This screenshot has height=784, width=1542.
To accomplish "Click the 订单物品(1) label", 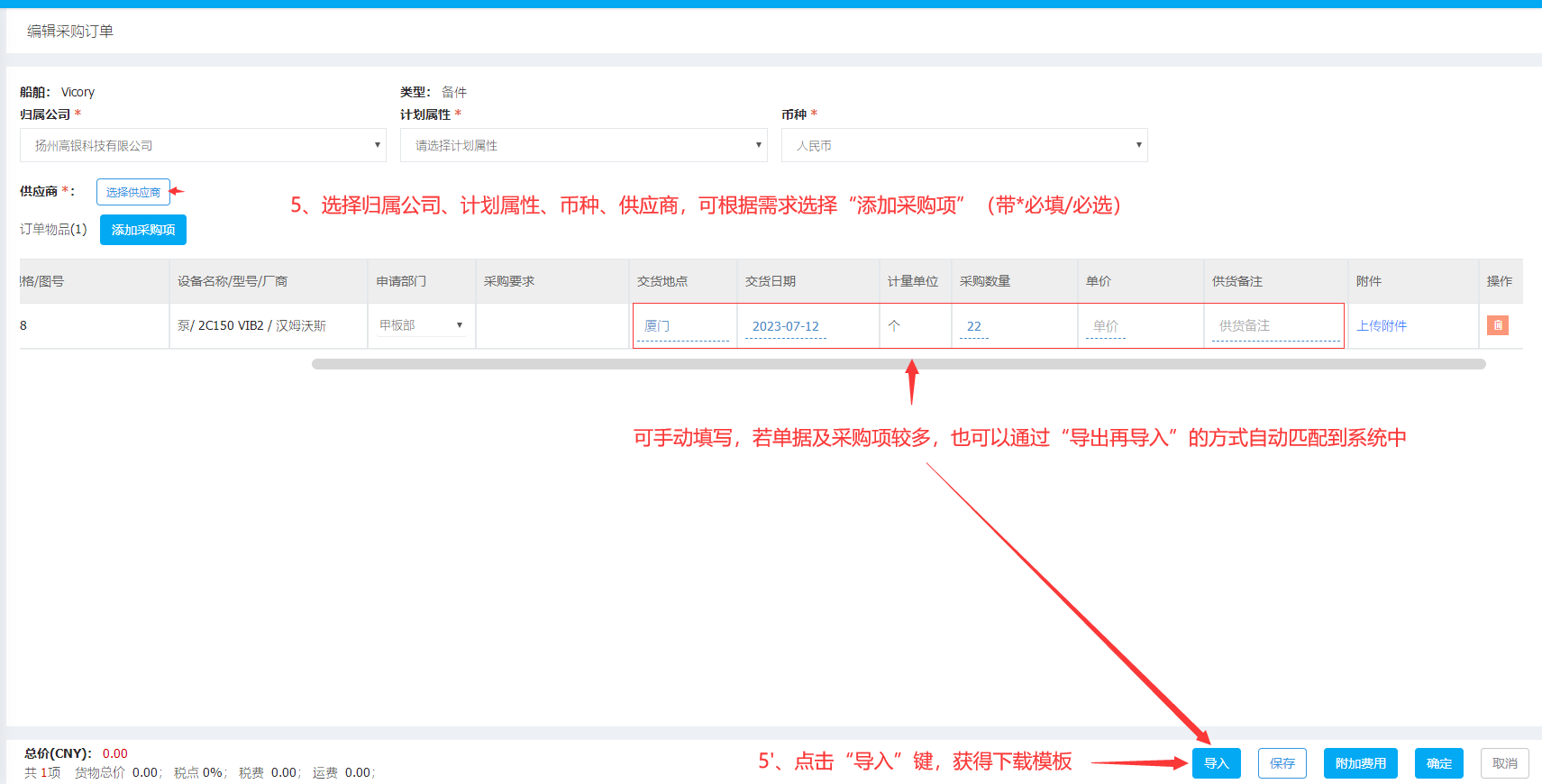I will pos(53,229).
